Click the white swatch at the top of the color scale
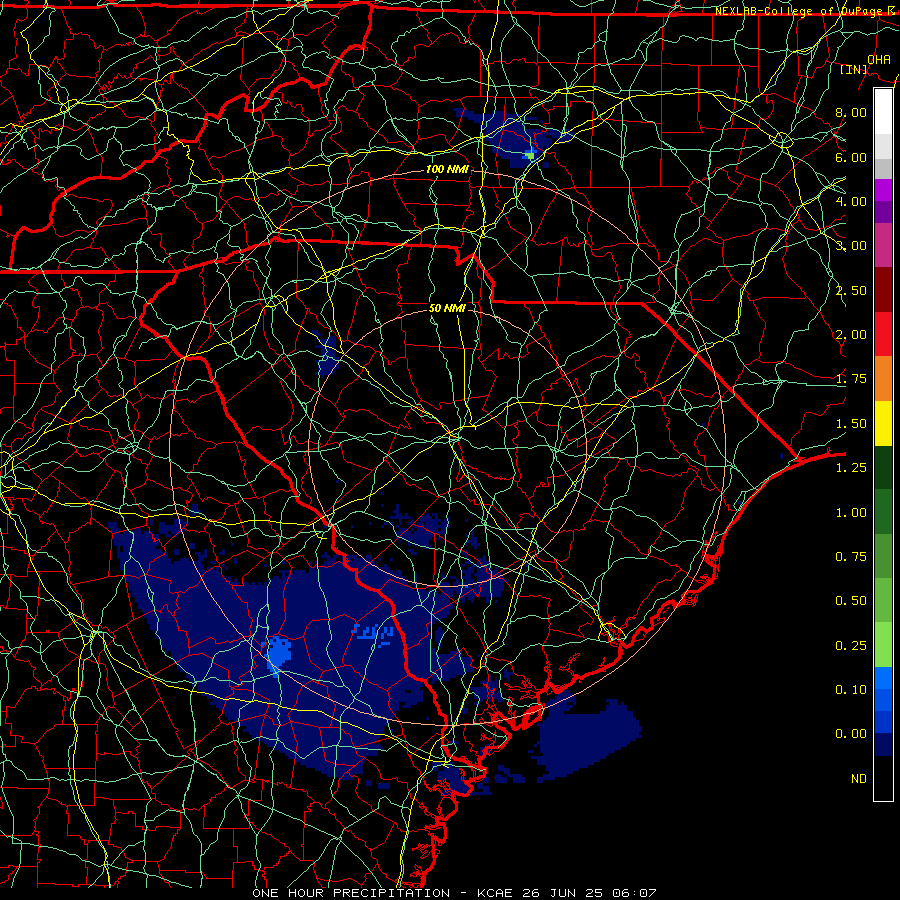The height and width of the screenshot is (900, 900). [x=883, y=112]
